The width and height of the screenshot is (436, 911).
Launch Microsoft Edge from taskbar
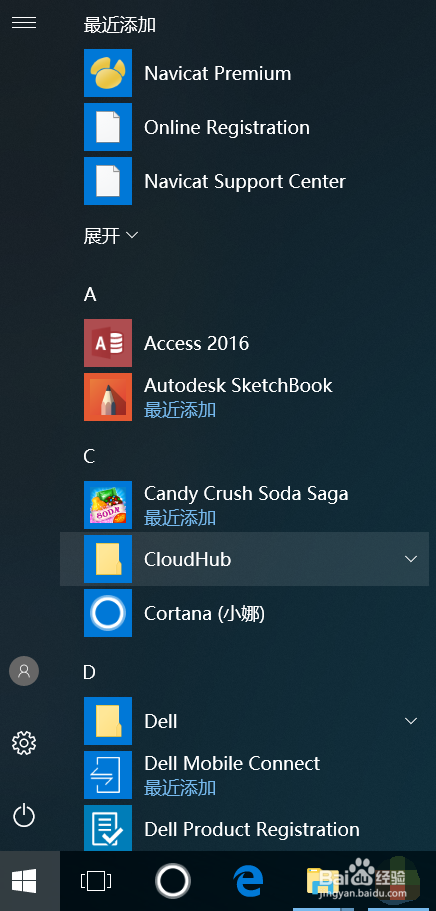pos(248,881)
